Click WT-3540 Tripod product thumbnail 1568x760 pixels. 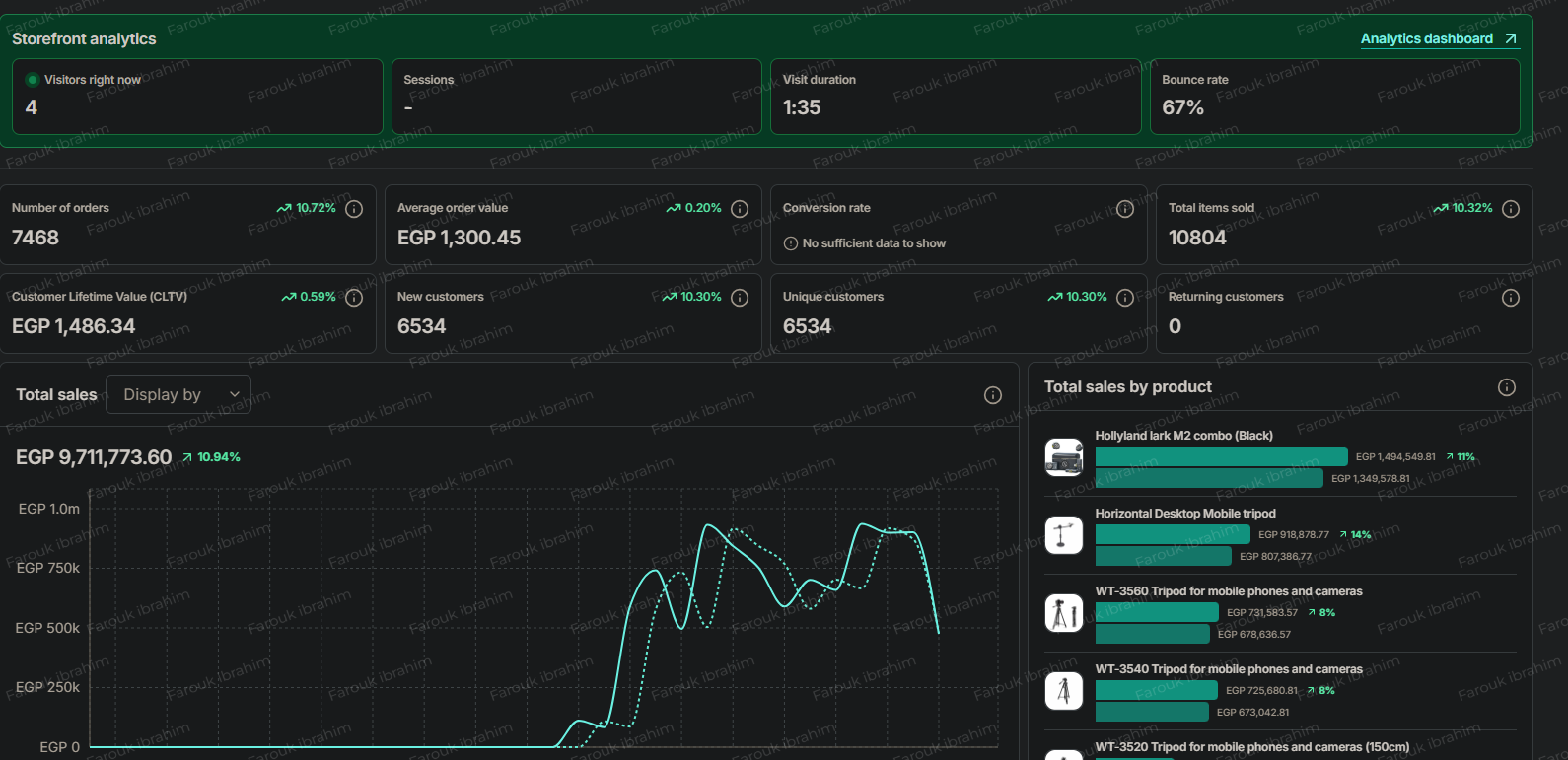click(x=1064, y=691)
